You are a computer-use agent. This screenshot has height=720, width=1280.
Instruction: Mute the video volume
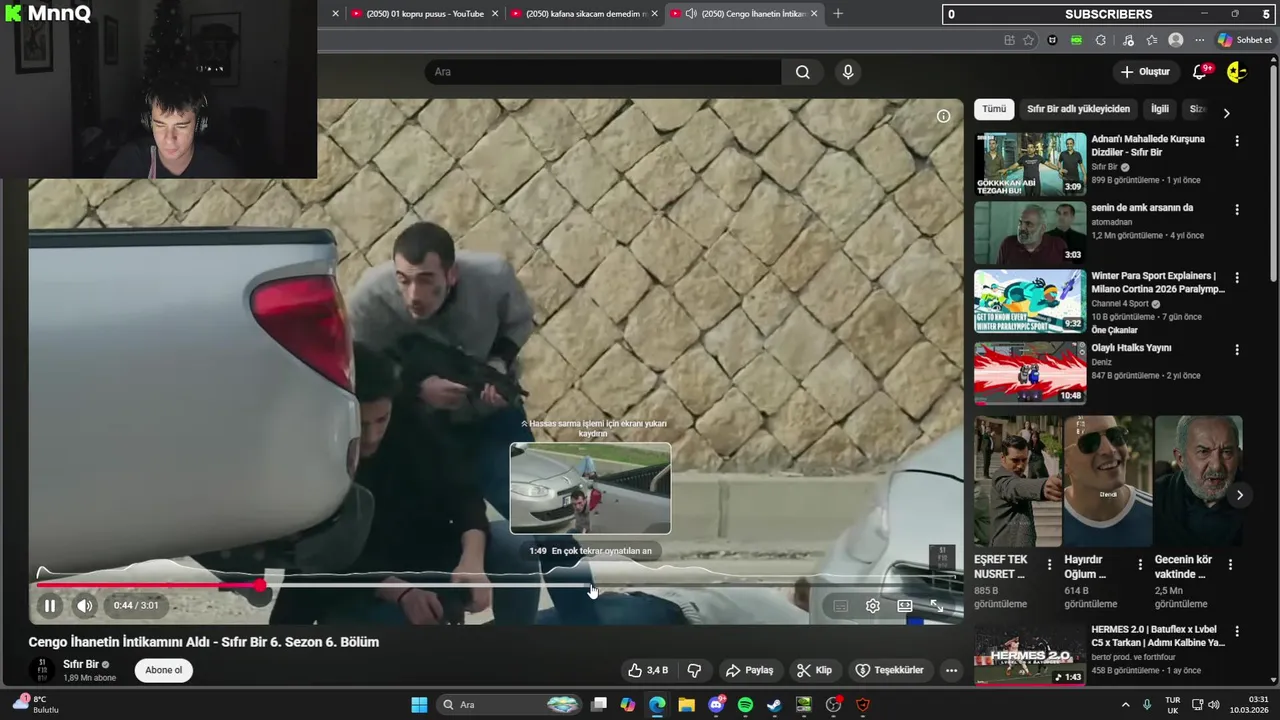[85, 605]
